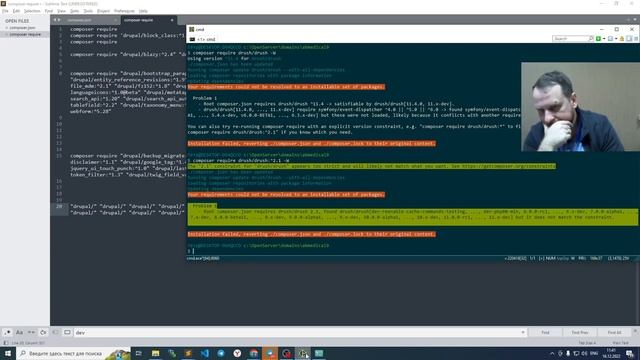The height and width of the screenshot is (360, 640).
Task: Toggle sidebar icon in Sublime status bar
Action: (5, 343)
